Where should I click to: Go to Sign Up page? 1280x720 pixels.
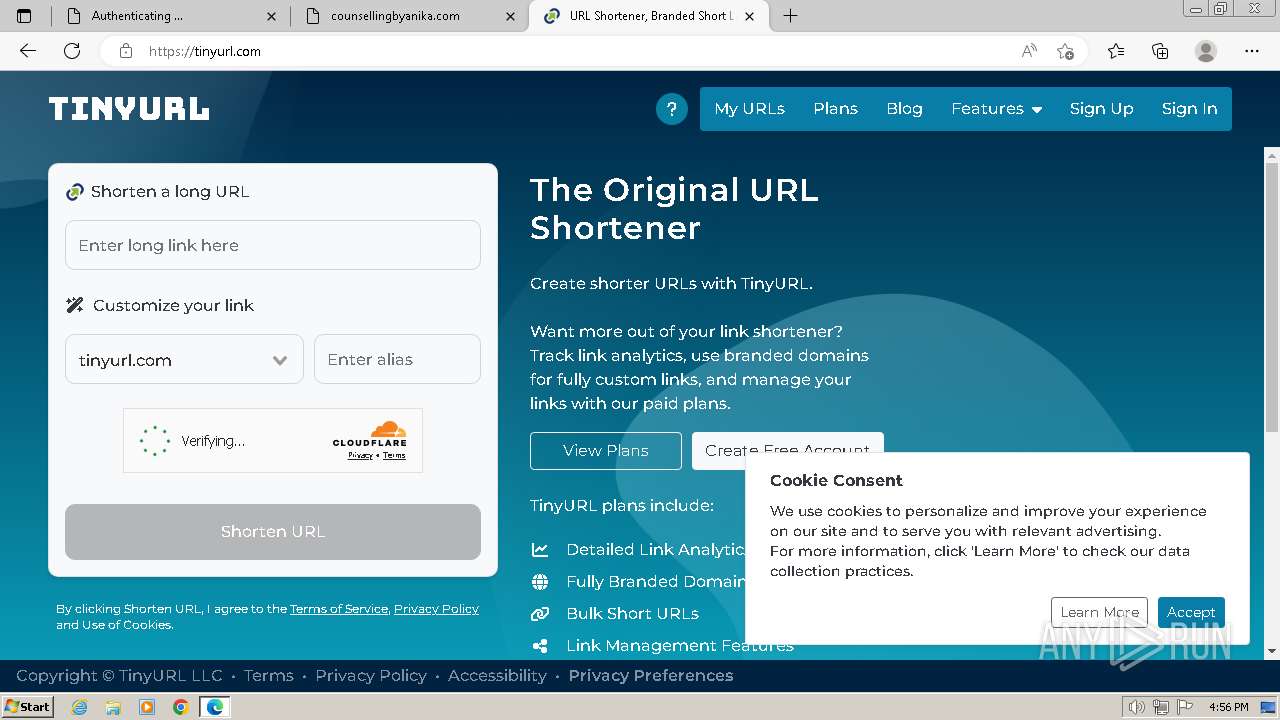pyautogui.click(x=1101, y=109)
